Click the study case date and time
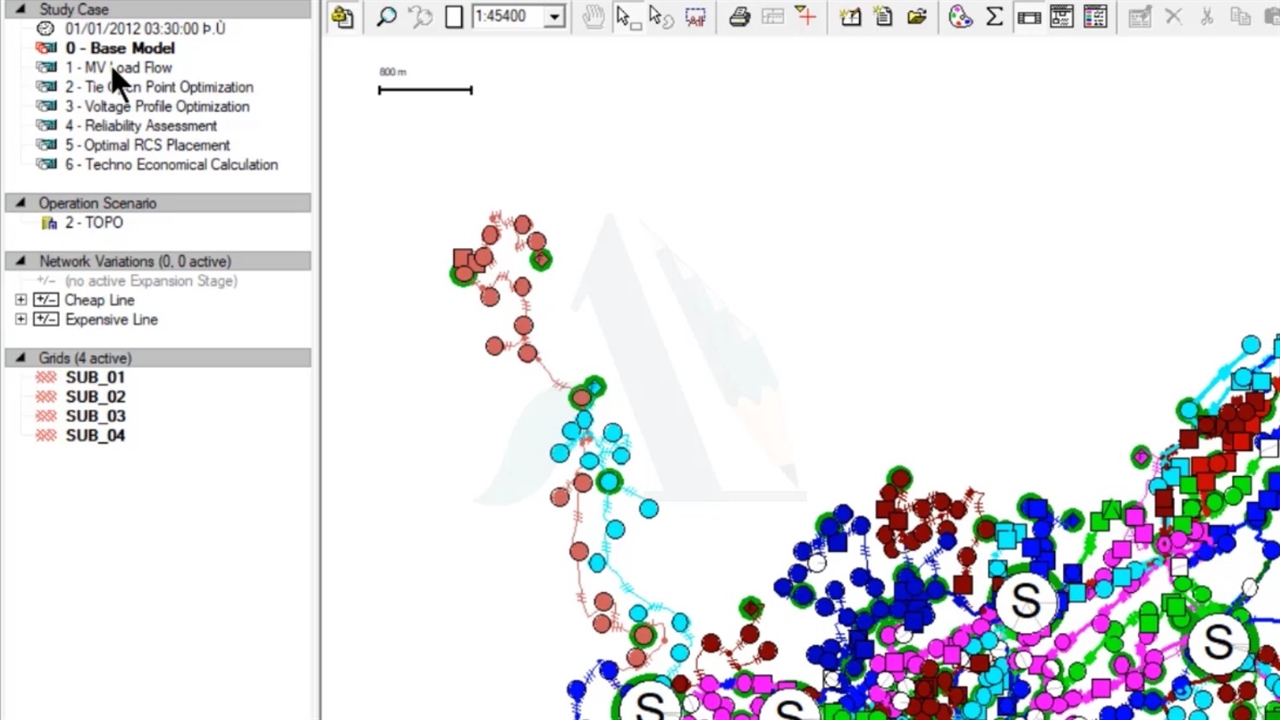The height and width of the screenshot is (720, 1280). coord(145,29)
